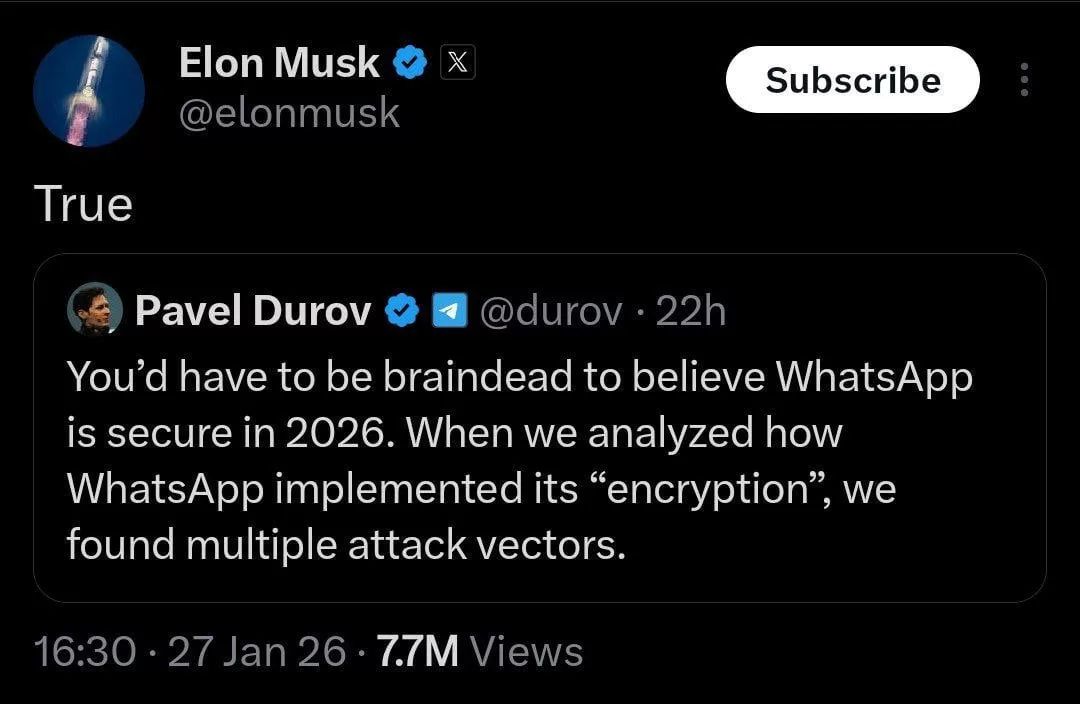Open Elon Musk's rocket profile picture
This screenshot has width=1080, height=704.
point(89,91)
